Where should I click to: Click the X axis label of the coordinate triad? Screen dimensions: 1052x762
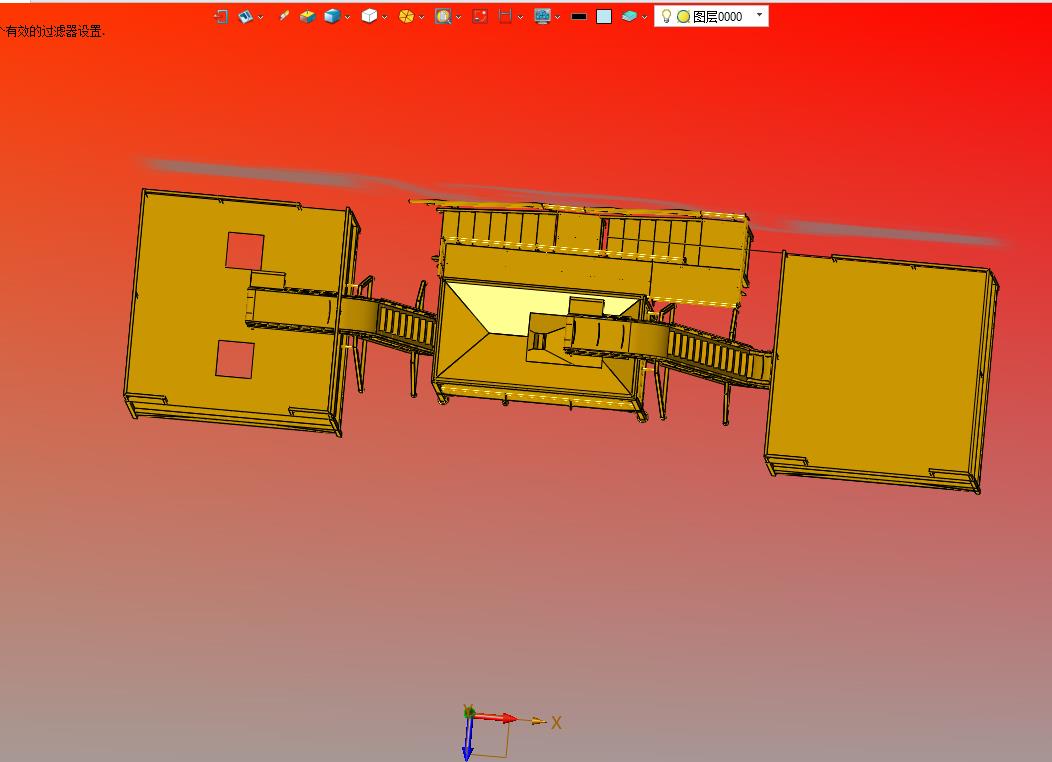[x=556, y=723]
